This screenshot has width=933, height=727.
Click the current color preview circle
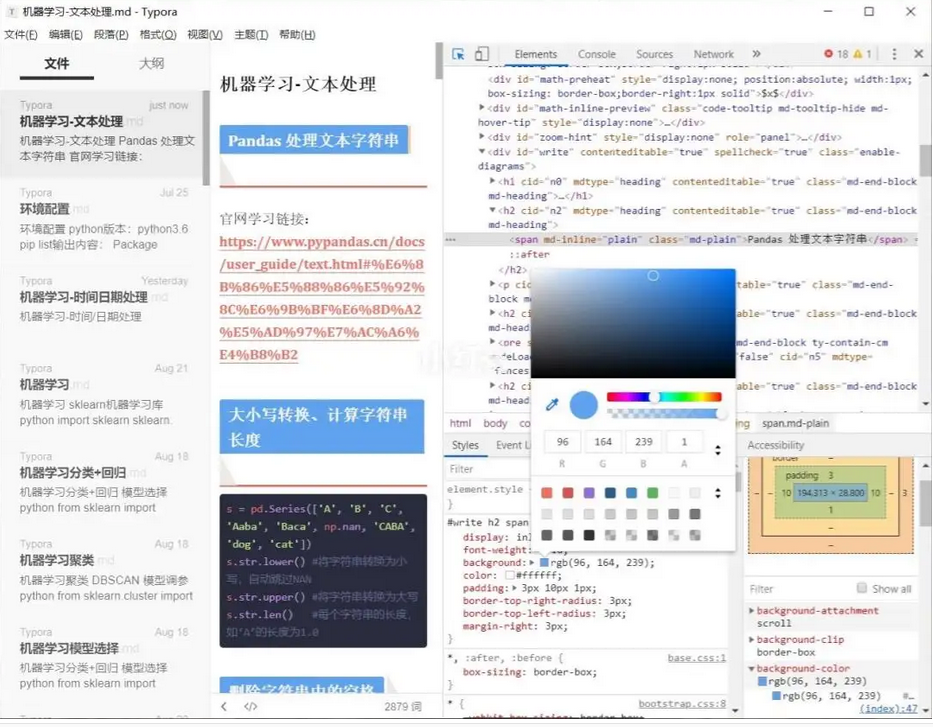pyautogui.click(x=584, y=405)
